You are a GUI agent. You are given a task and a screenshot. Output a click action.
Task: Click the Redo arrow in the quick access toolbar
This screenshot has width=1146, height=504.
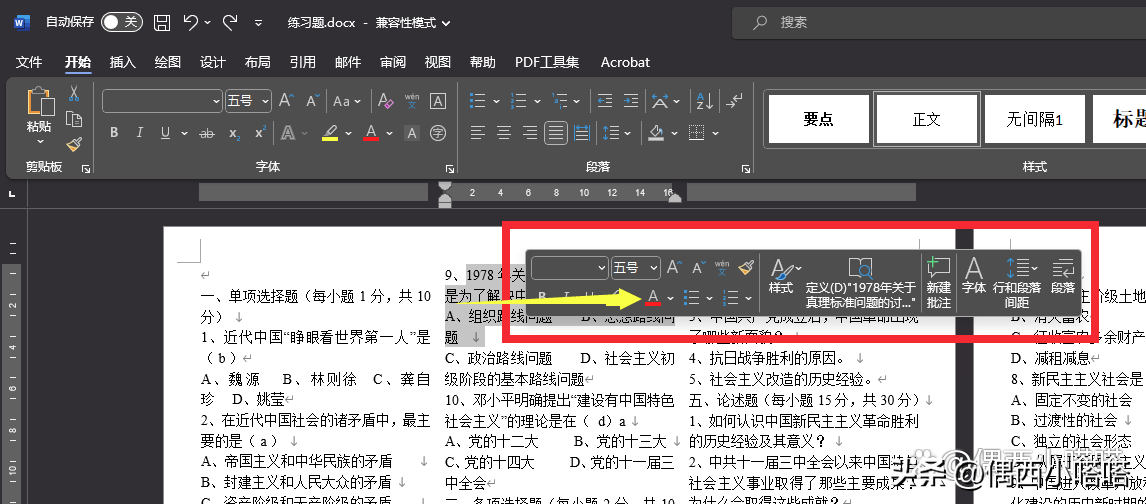coord(229,23)
